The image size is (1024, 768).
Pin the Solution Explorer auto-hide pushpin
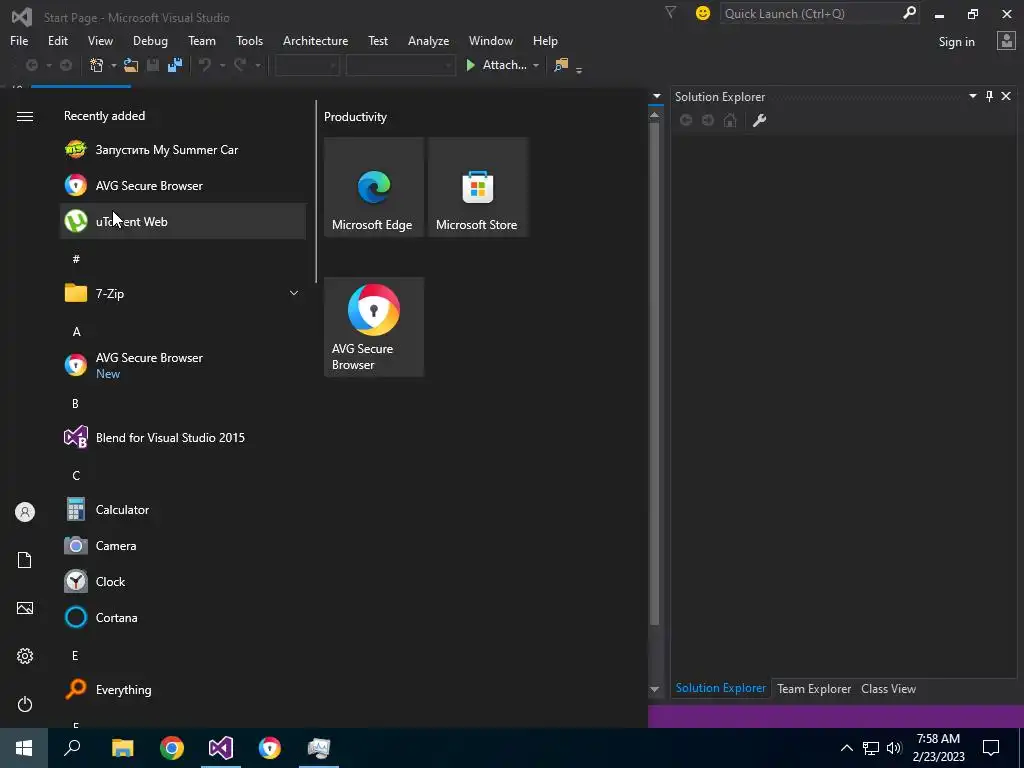tap(989, 96)
